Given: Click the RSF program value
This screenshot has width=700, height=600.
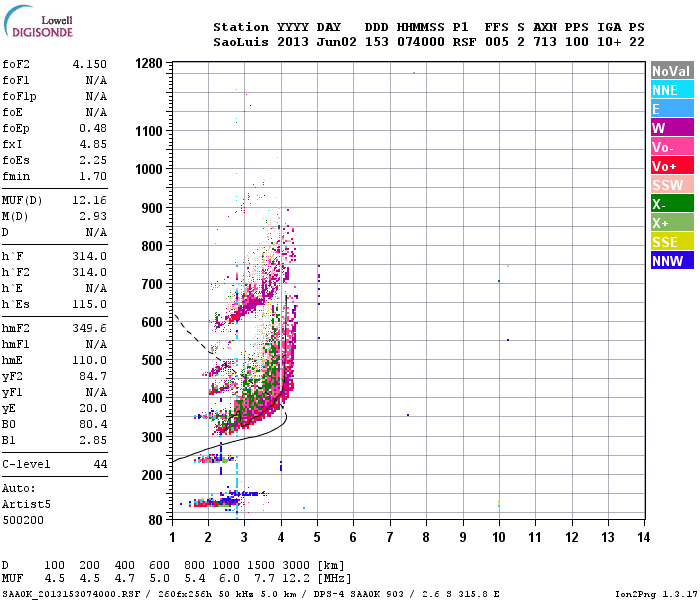Looking at the screenshot, I should coord(464,42).
